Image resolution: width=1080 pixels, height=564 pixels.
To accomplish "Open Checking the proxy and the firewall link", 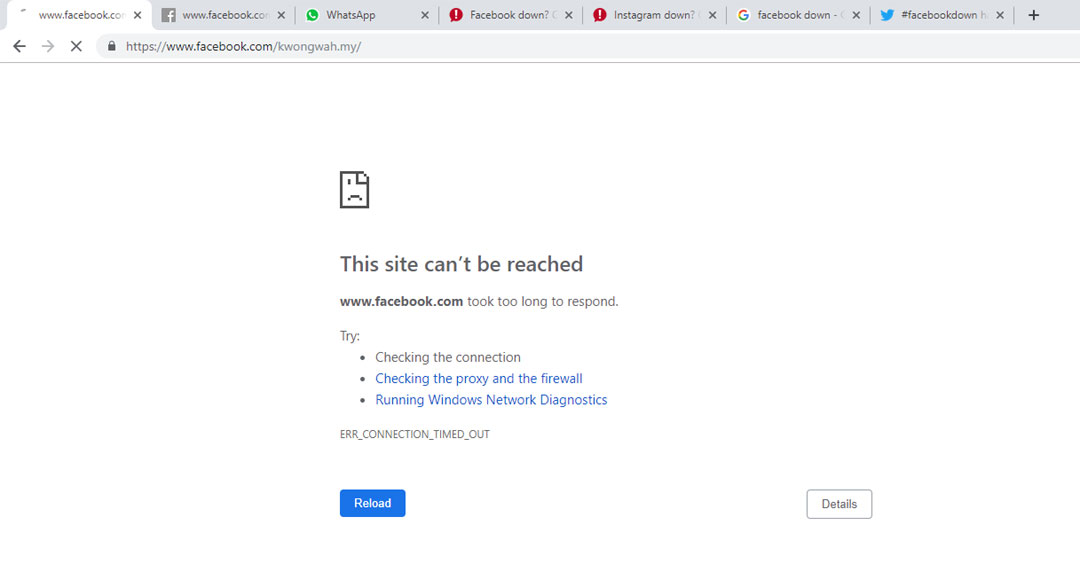I will (479, 379).
